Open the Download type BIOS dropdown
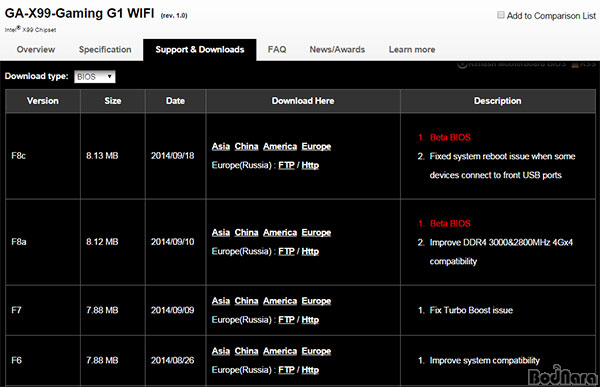This screenshot has height=387, width=600. click(95, 77)
